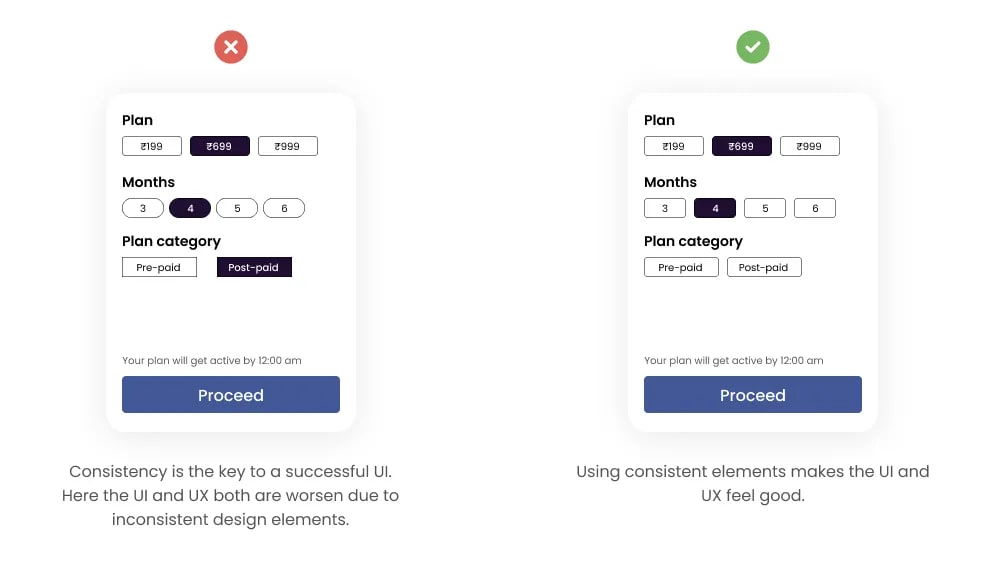Select ₹199 plan in the left card
The image size is (1003, 577).
tap(152, 146)
